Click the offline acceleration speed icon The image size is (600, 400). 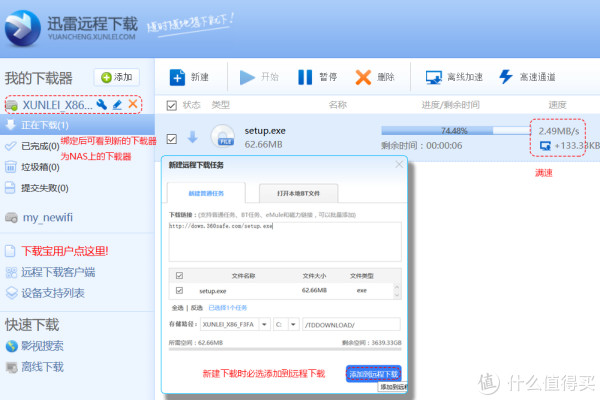point(545,145)
